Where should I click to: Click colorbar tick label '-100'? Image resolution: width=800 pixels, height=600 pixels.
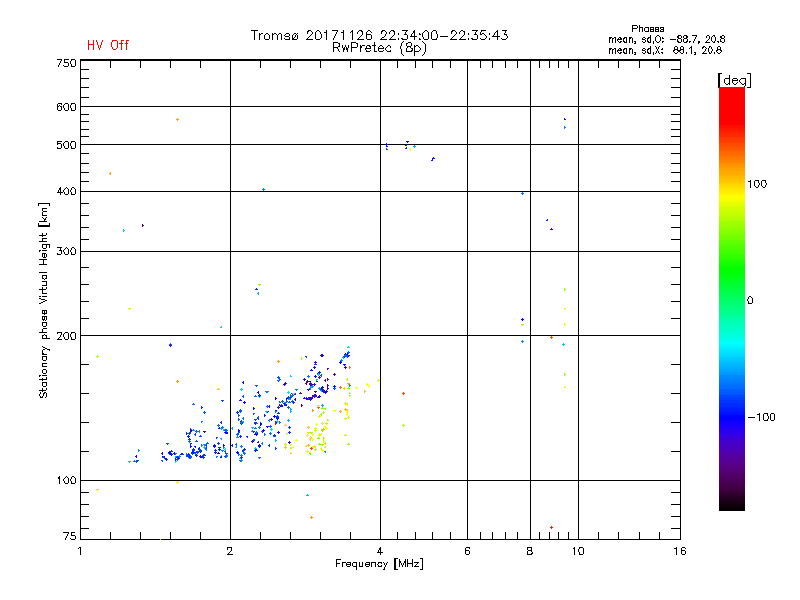[x=761, y=417]
